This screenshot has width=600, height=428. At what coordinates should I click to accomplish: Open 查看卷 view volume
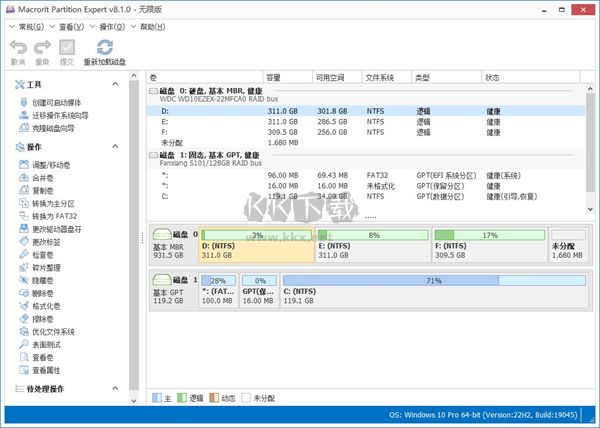[36, 357]
